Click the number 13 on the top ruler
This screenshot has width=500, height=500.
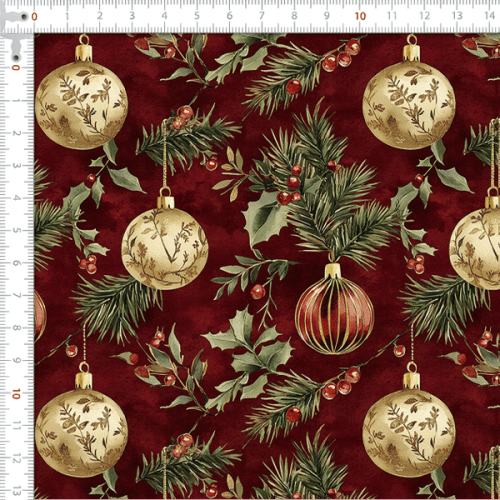click(457, 16)
